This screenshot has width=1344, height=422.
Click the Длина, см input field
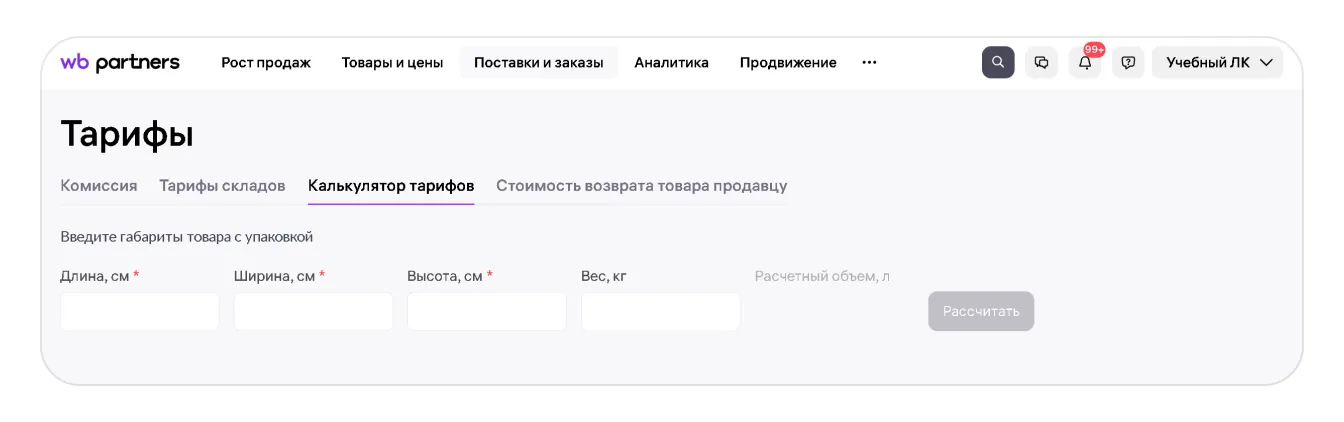140,311
